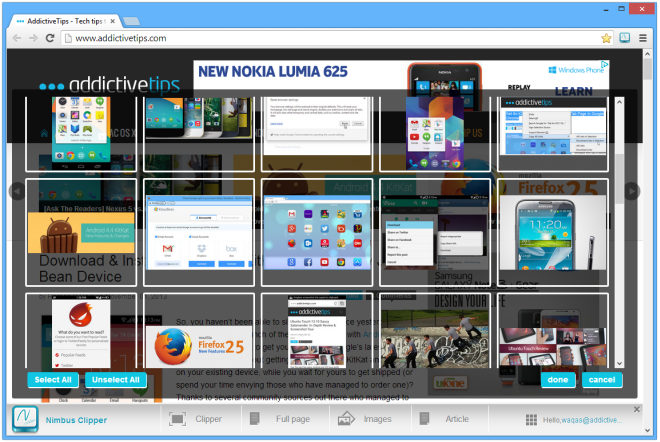Open a new browser tab
Screen dimensions: 660x442
pos(131,21)
